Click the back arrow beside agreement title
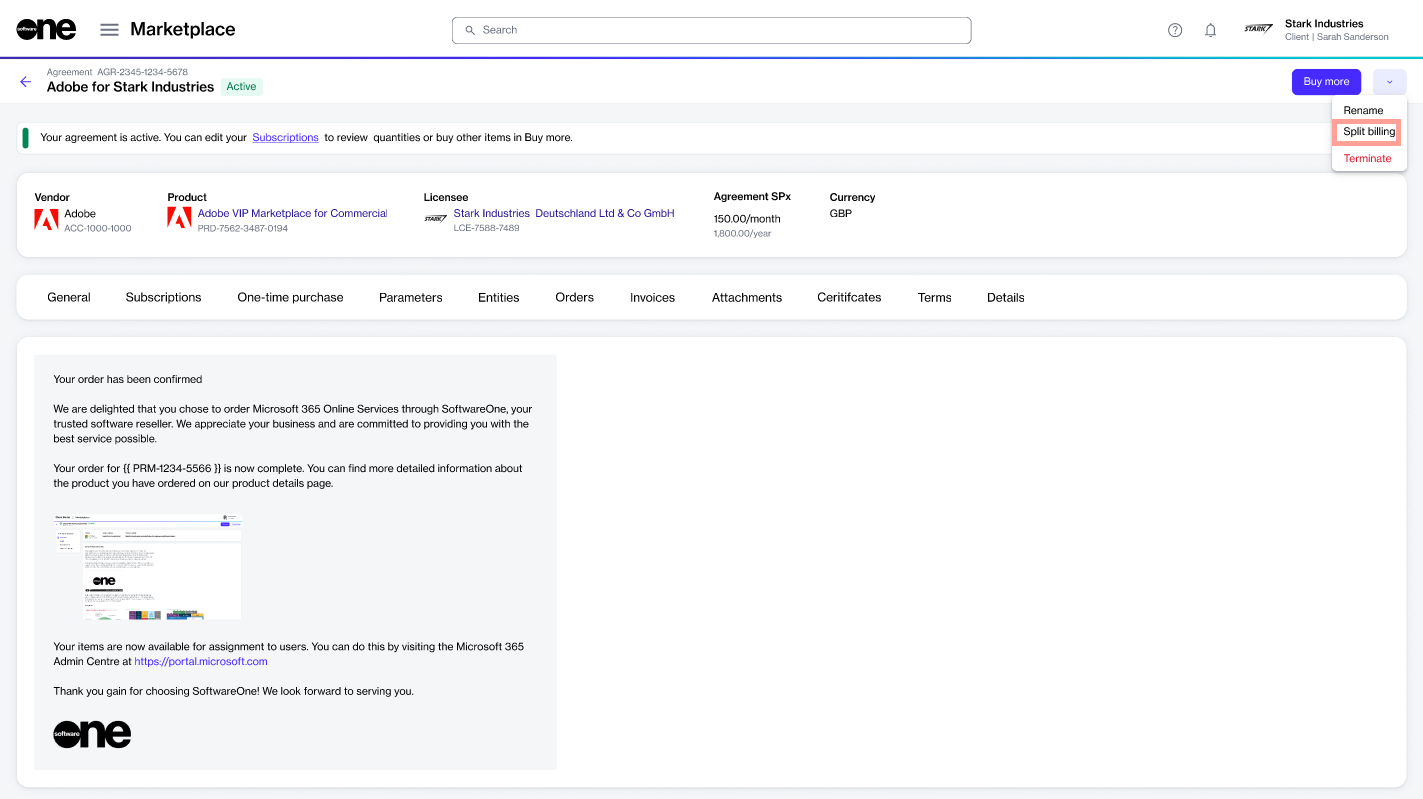The height and width of the screenshot is (799, 1423). coord(26,81)
